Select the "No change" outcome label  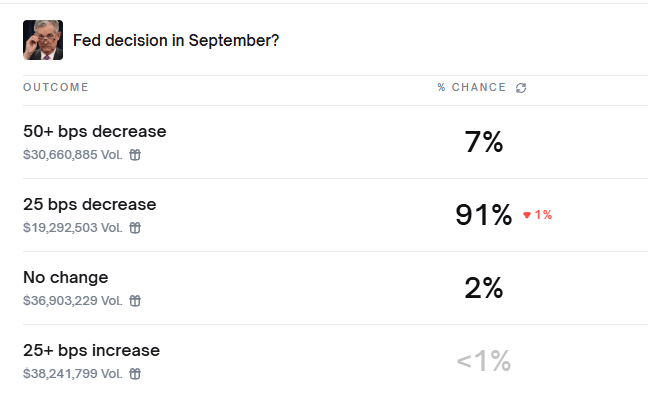coord(66,277)
